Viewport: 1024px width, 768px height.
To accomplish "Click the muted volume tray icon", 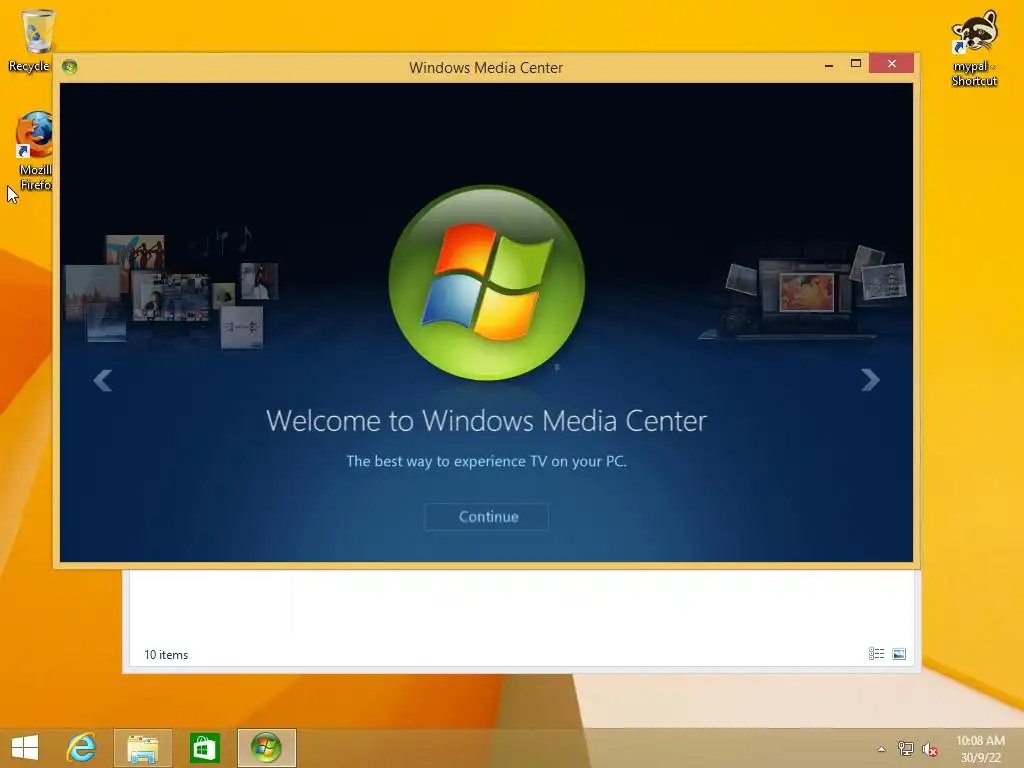I will tap(929, 749).
